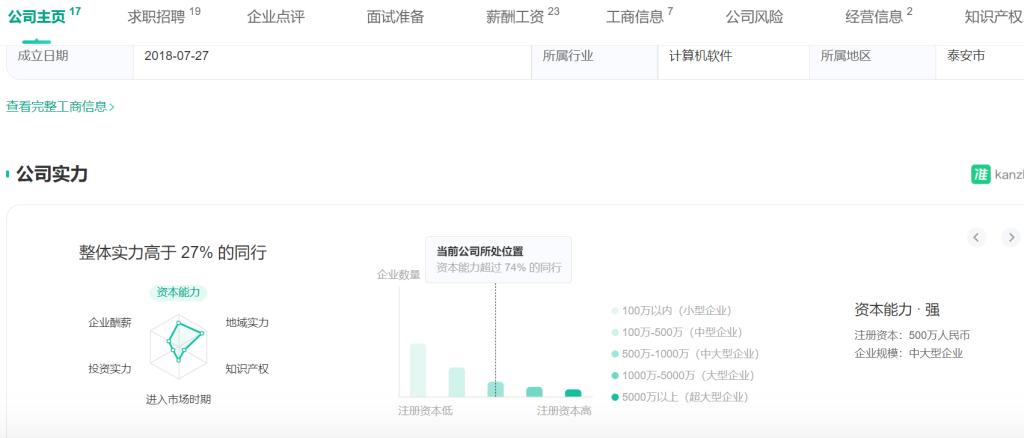
Task: Go to previous company strength slide
Action: click(x=977, y=237)
